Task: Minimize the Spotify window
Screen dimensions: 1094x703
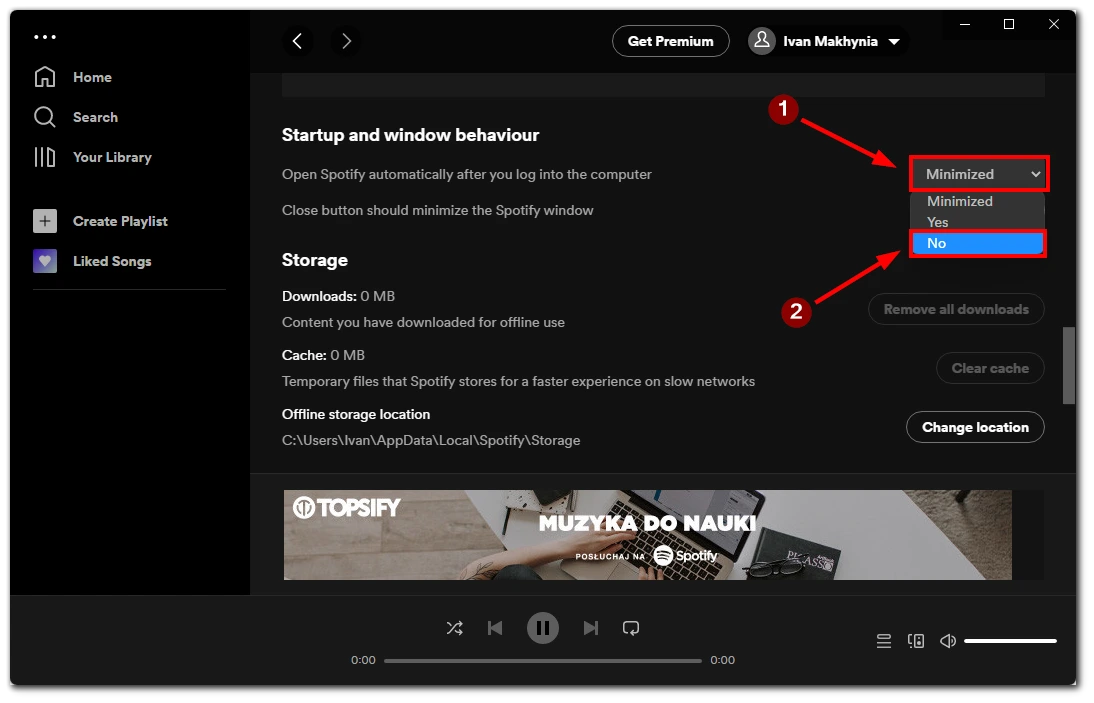Action: click(x=965, y=24)
